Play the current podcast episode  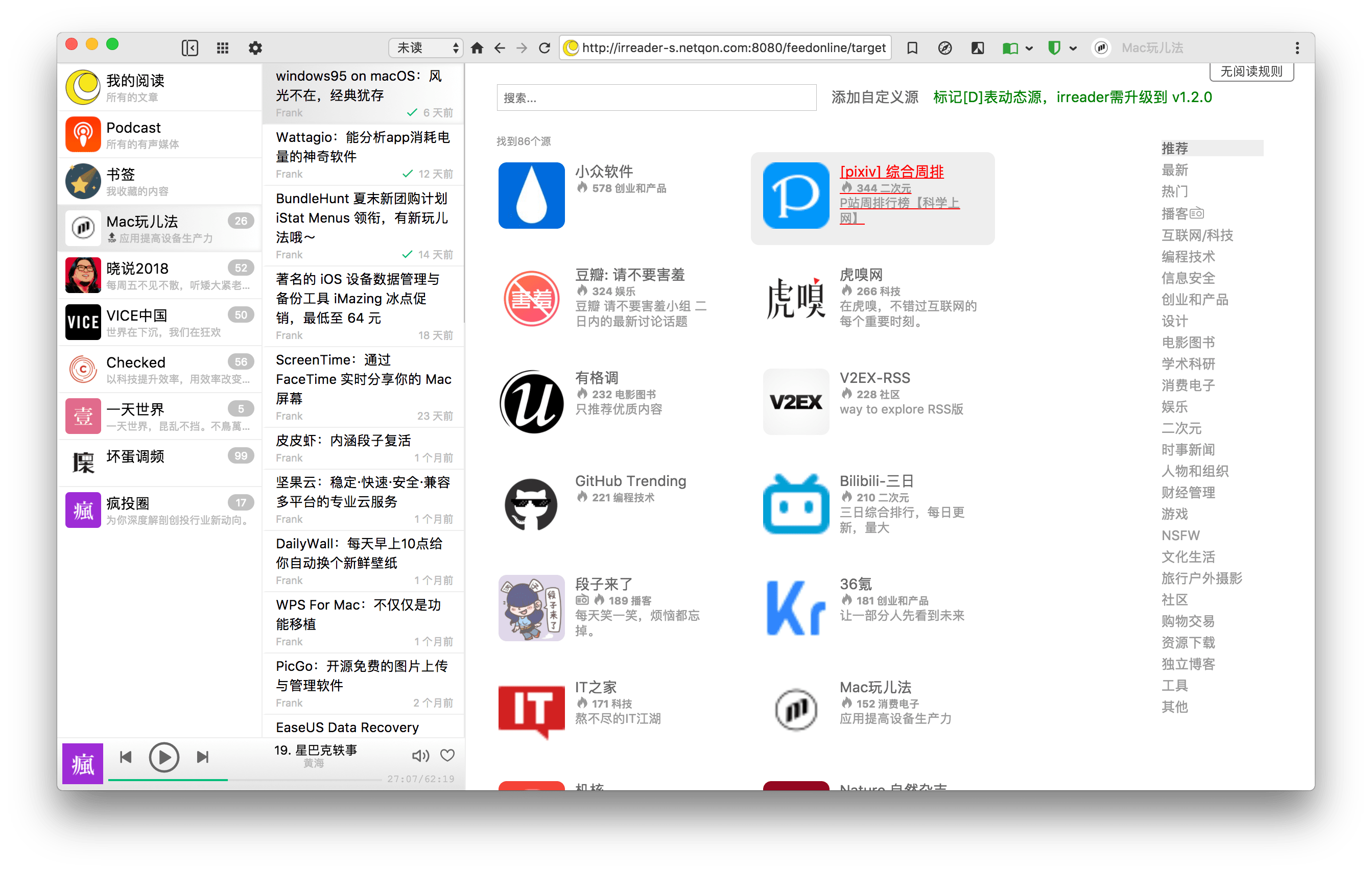pos(164,757)
